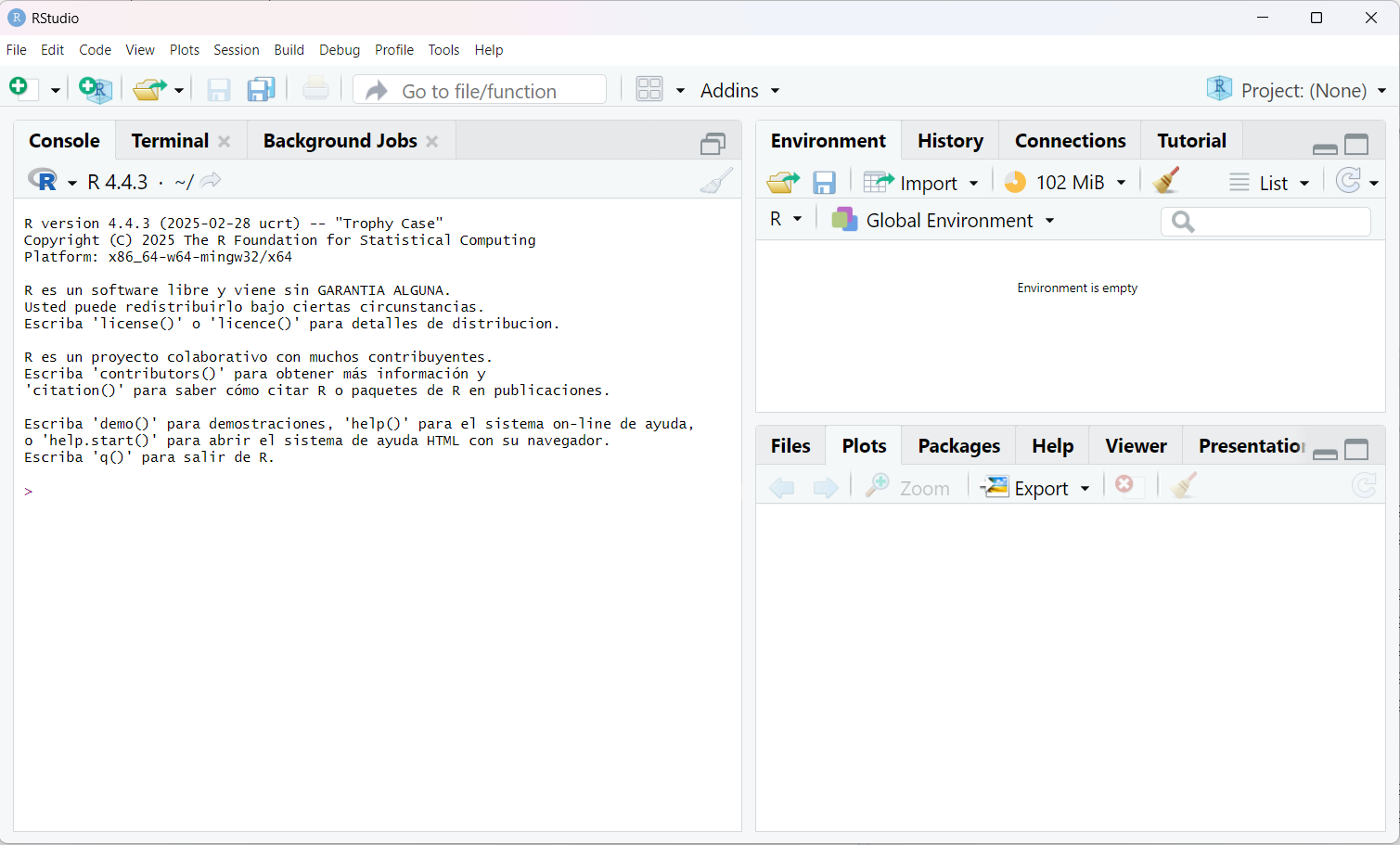Expand the Addins dropdown
1400x845 pixels.
click(739, 91)
